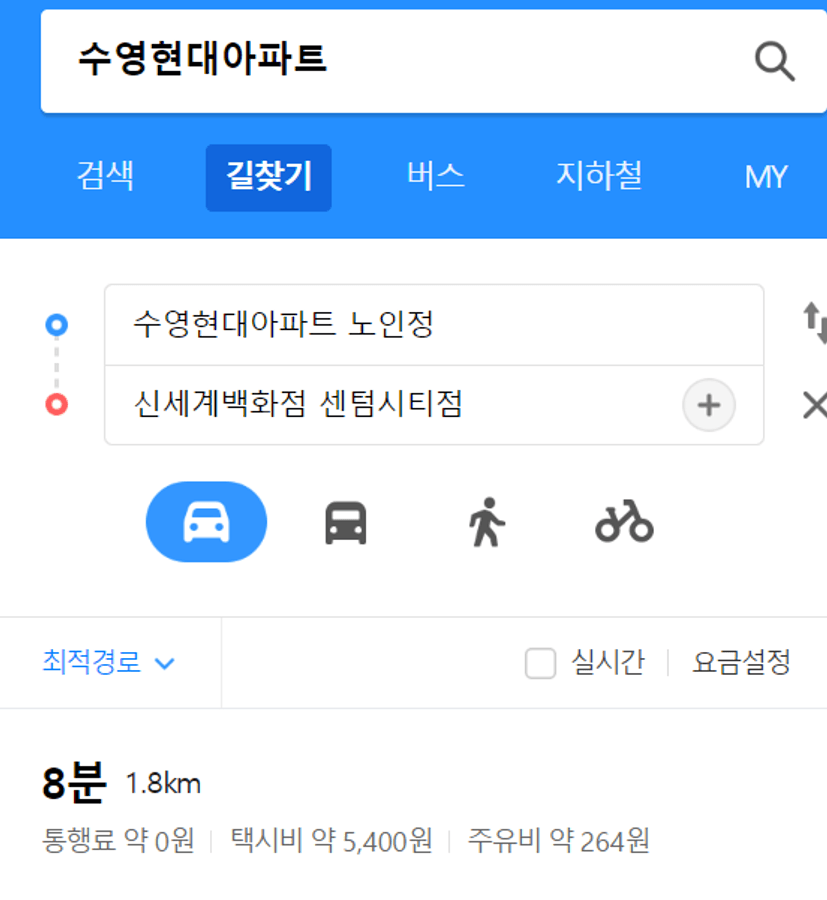The height and width of the screenshot is (900, 827).
Task: Select walking directions mode
Action: coord(487,522)
